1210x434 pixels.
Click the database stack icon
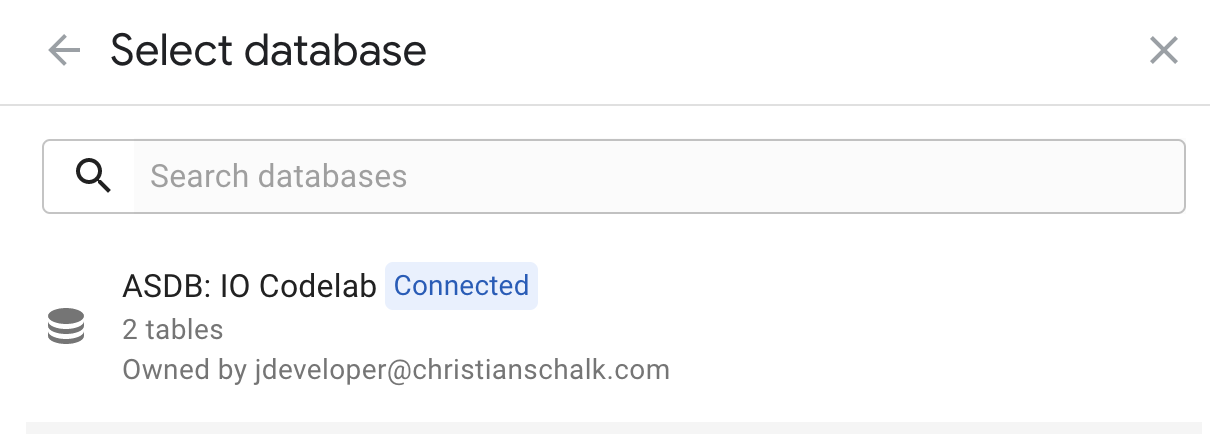coord(66,327)
